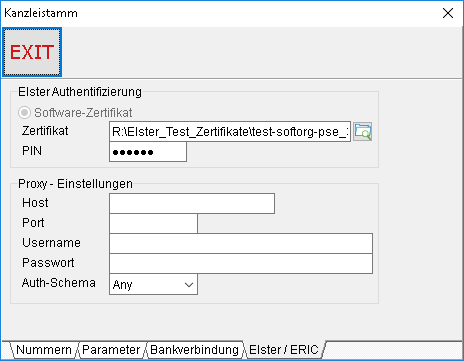Switch to the Parameter tab
Screen dimensions: 464x361
[x=111, y=350]
